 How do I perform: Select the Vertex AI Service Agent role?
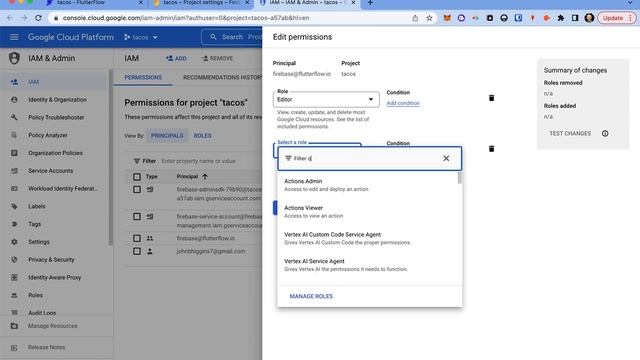(x=368, y=265)
